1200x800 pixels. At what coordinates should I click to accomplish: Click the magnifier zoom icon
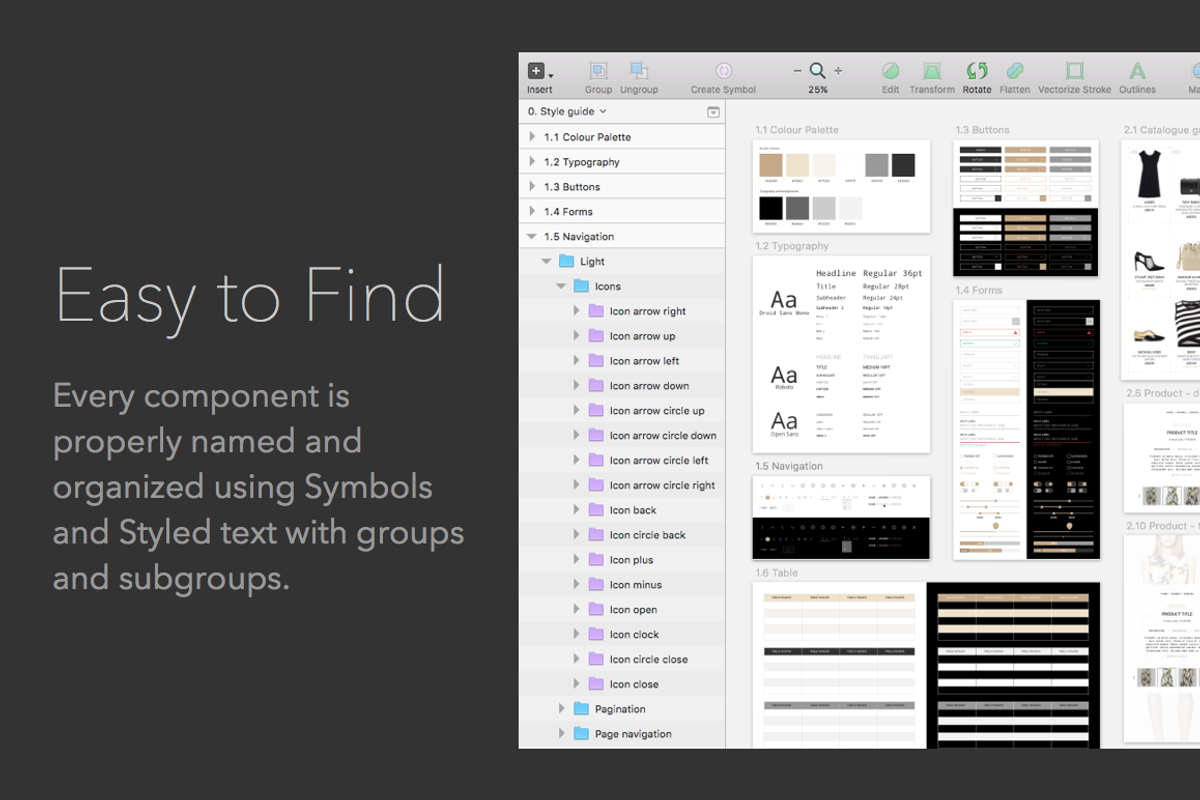tap(818, 71)
